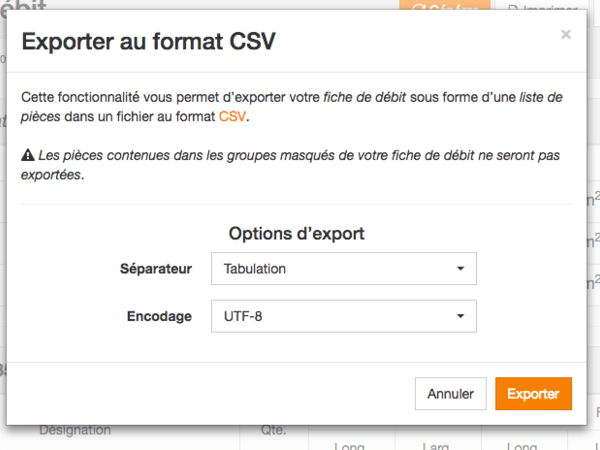The image size is (600, 450).
Task: Click the Encodage field label
Action: pyautogui.click(x=159, y=316)
